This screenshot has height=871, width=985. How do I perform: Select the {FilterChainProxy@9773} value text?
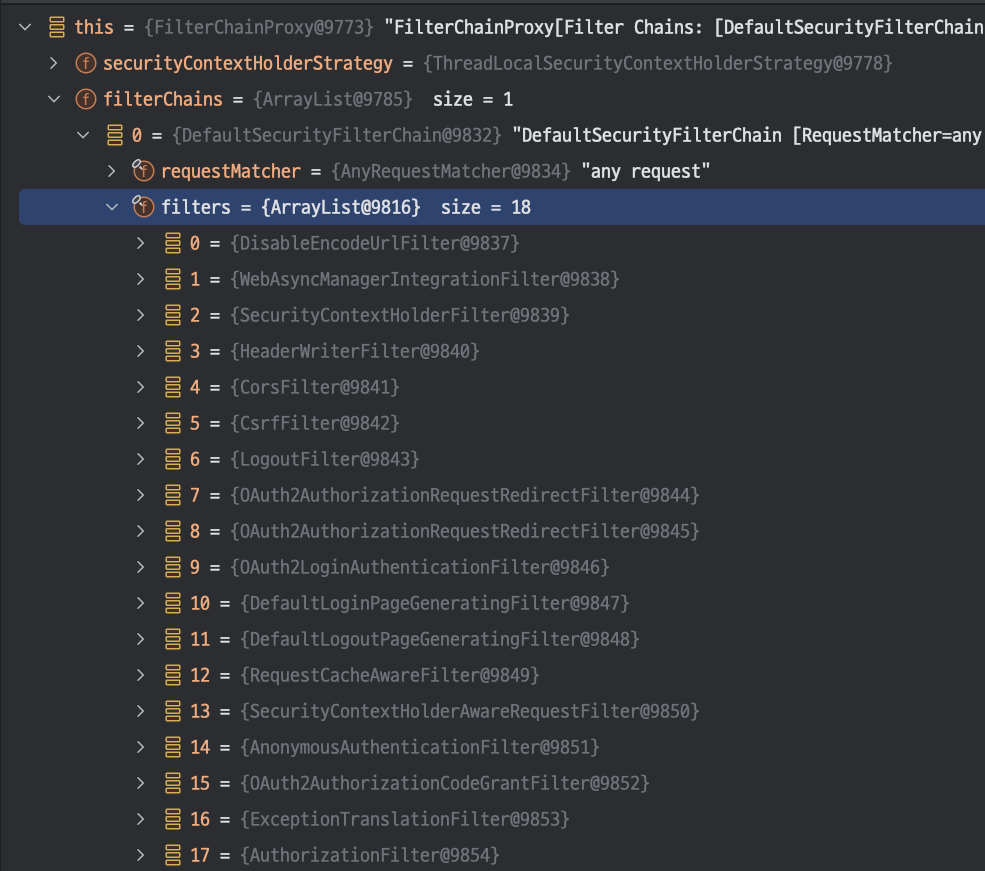click(259, 27)
